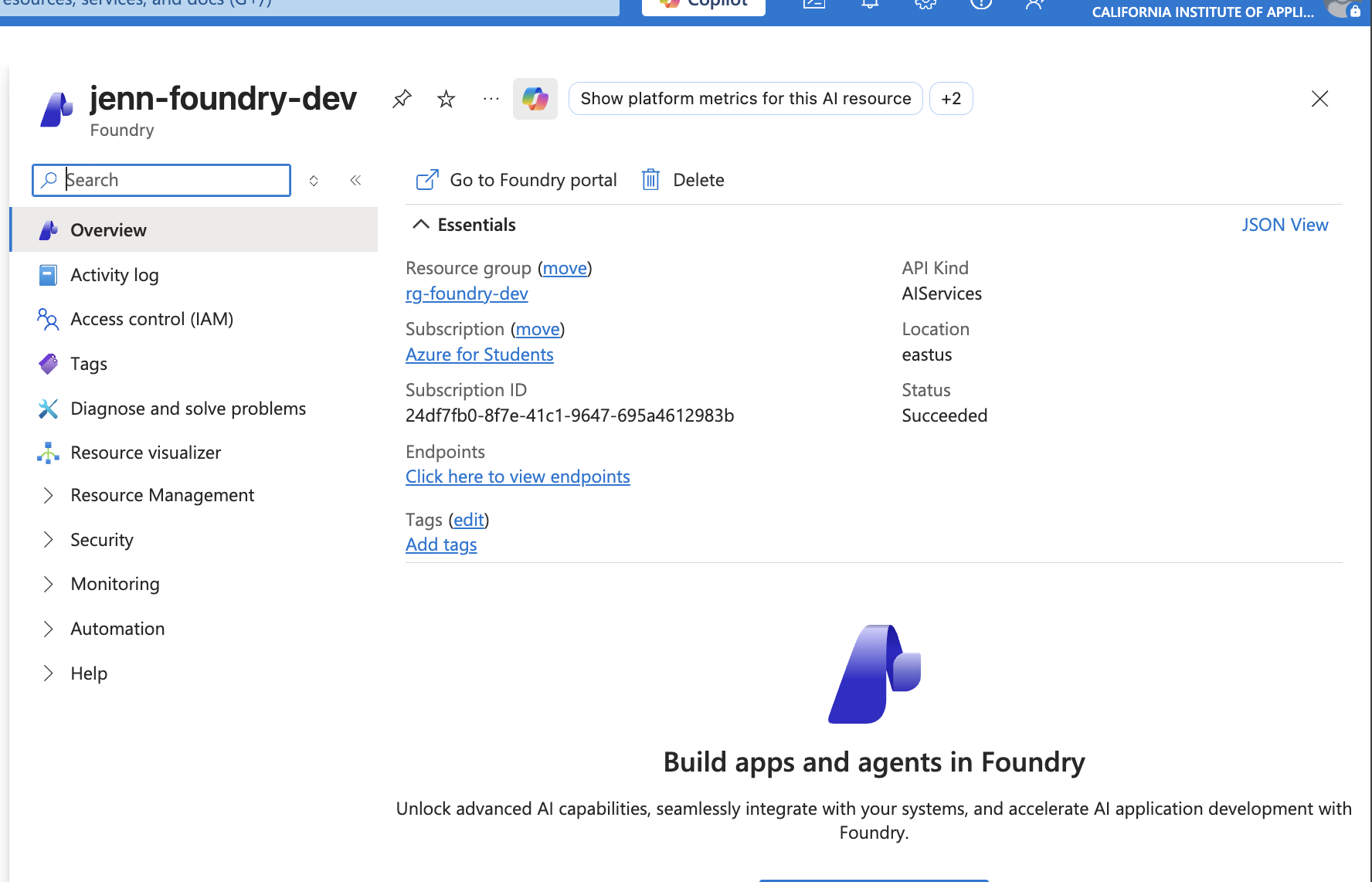Open JSON View link
This screenshot has height=882, width=1372.
coord(1285,225)
